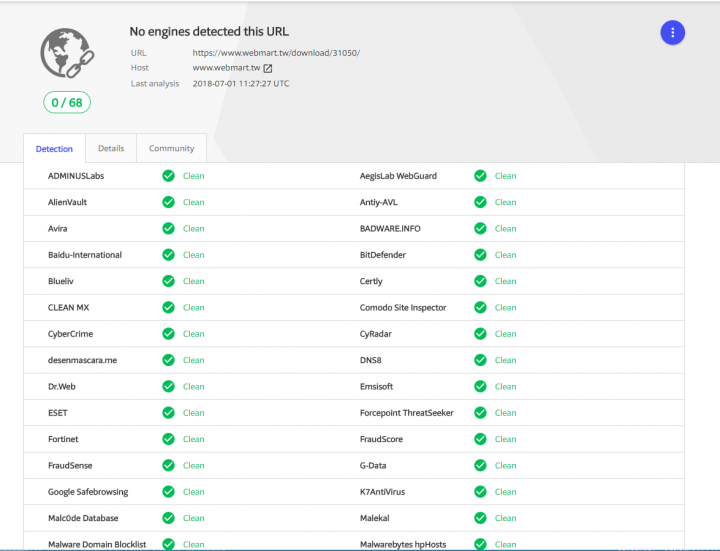
Task: Click the check icon next to Dr.Web
Action: tap(169, 387)
